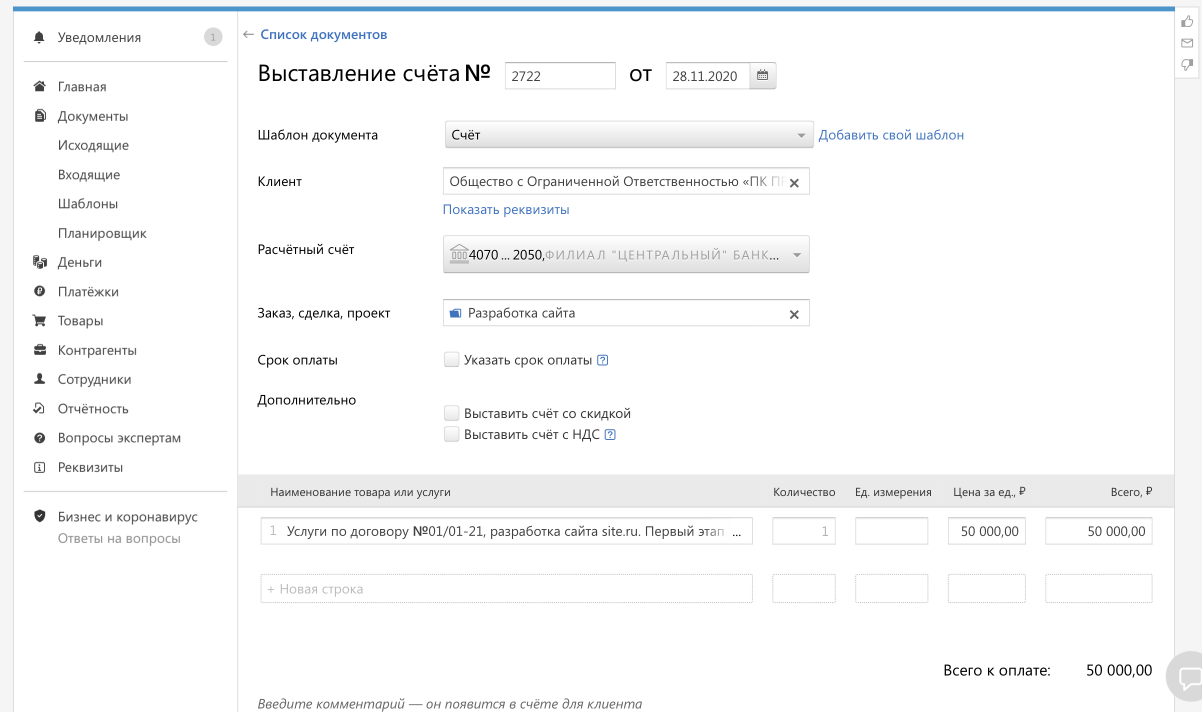Go to Отчётность section

point(93,409)
